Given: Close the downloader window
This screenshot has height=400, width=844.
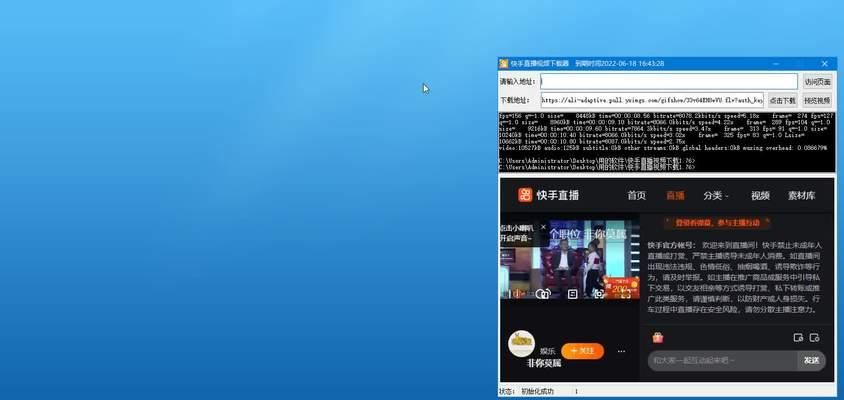Looking at the screenshot, I should (825, 64).
